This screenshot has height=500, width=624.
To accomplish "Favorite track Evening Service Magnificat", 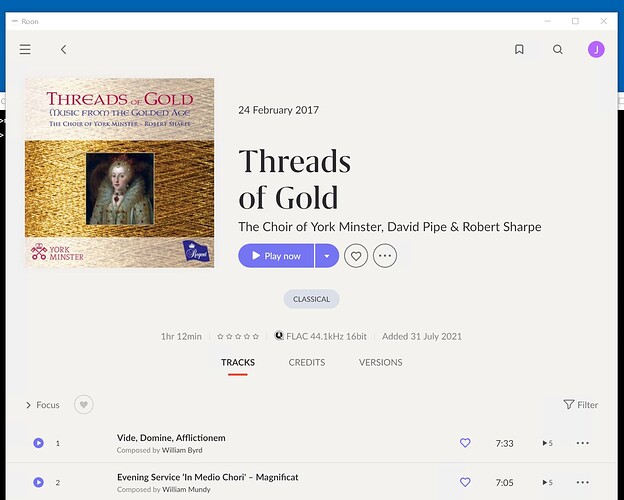I will 465,482.
